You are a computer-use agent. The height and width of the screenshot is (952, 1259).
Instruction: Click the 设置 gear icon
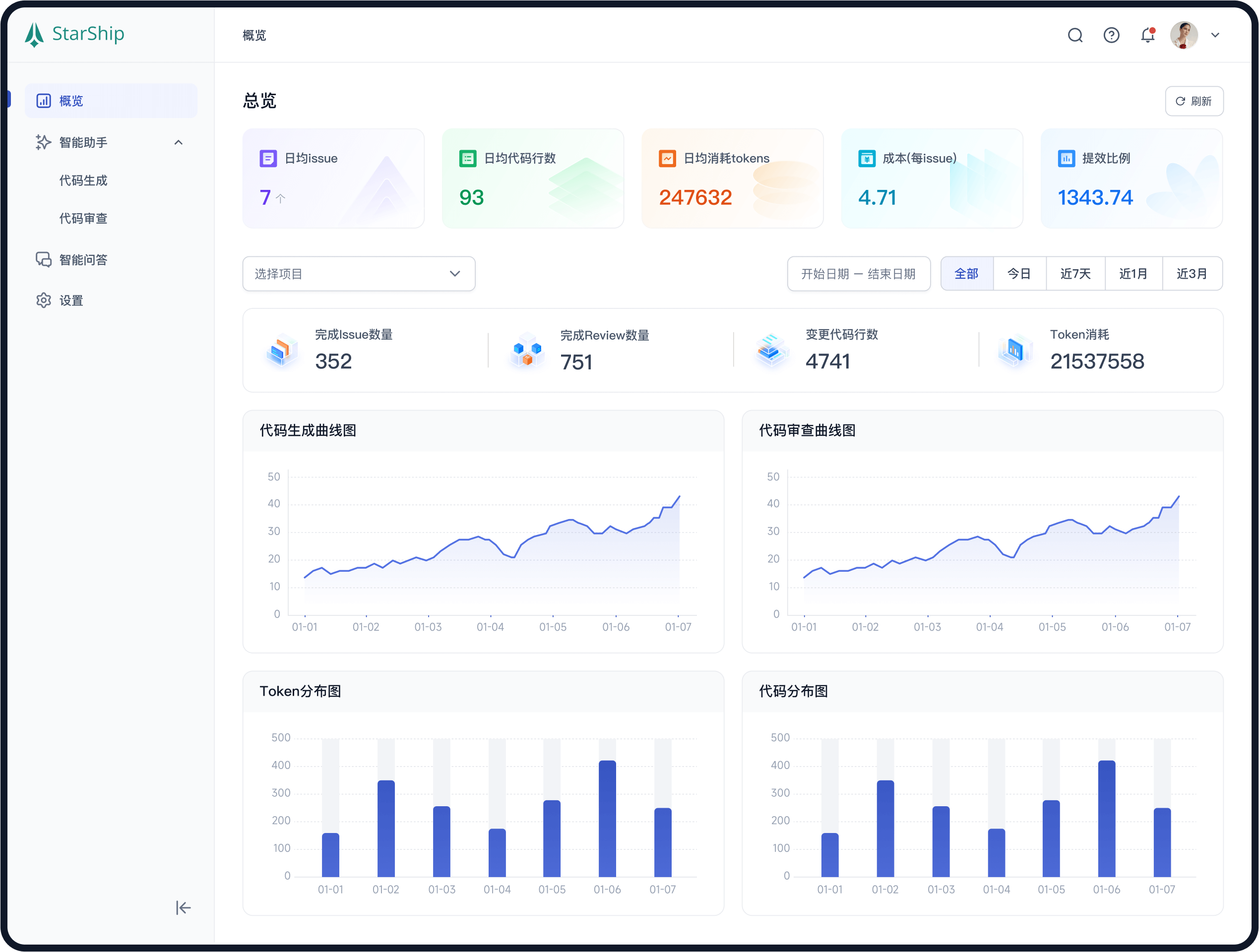[43, 300]
